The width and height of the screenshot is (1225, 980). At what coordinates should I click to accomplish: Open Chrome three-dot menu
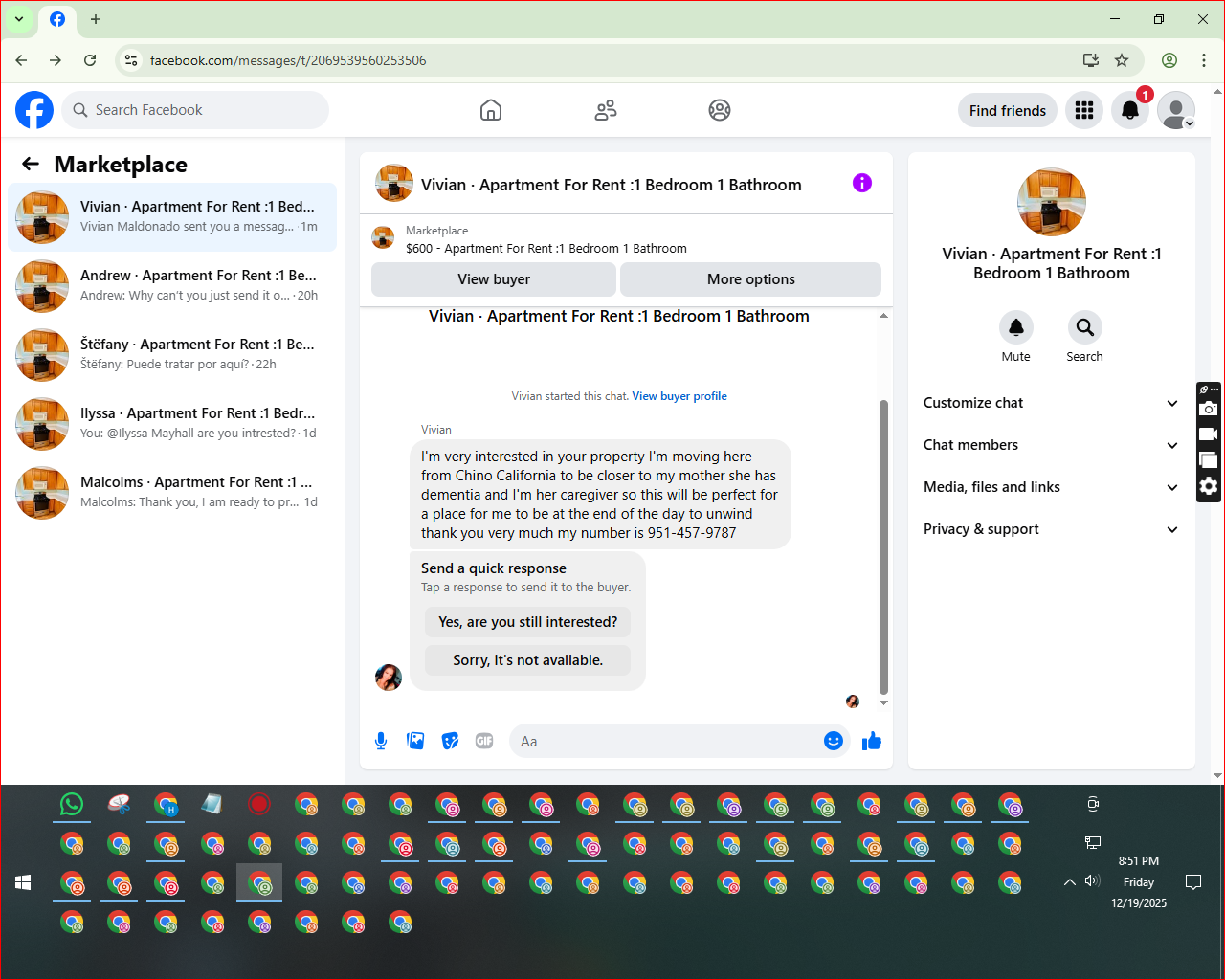click(x=1204, y=60)
